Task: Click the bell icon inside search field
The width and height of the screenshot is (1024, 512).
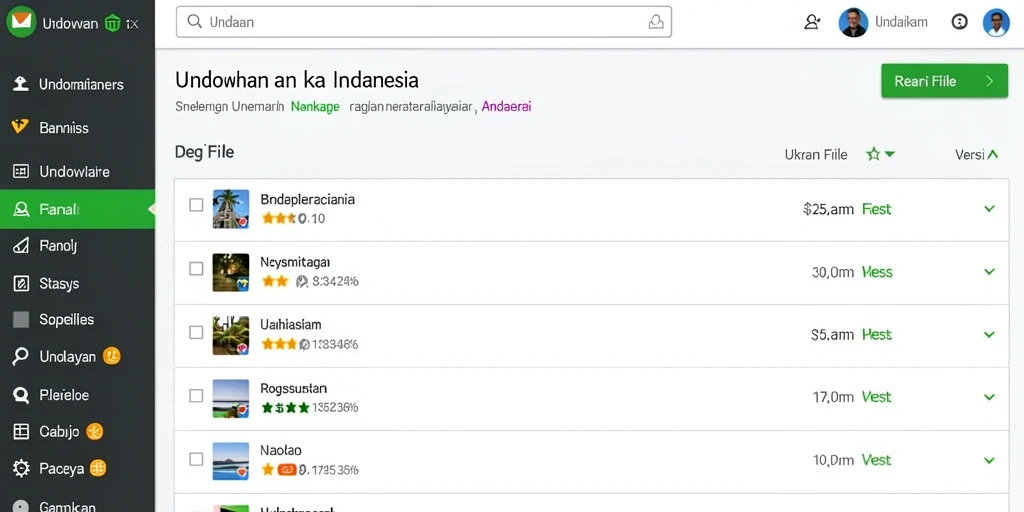Action: (x=656, y=22)
